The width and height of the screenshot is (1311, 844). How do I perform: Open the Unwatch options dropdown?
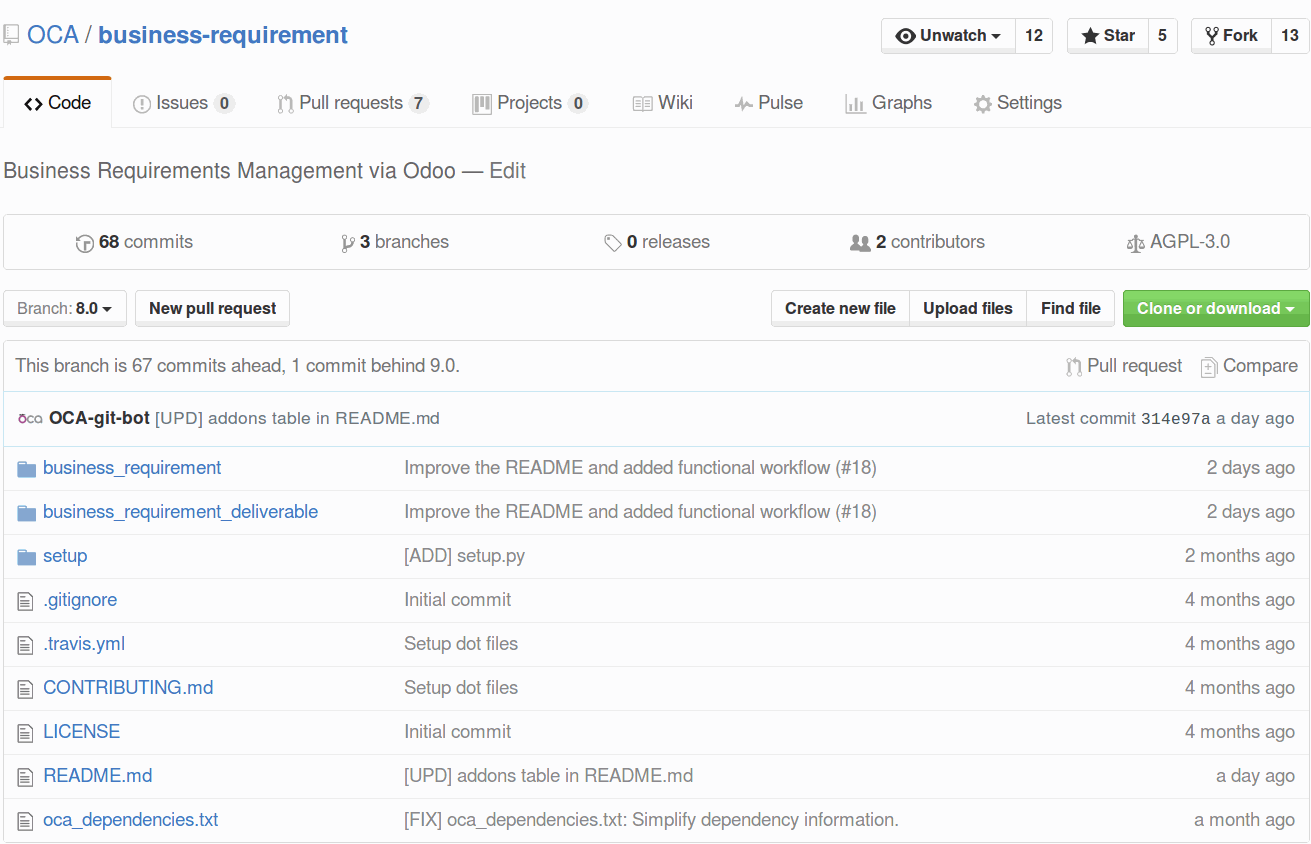947,35
